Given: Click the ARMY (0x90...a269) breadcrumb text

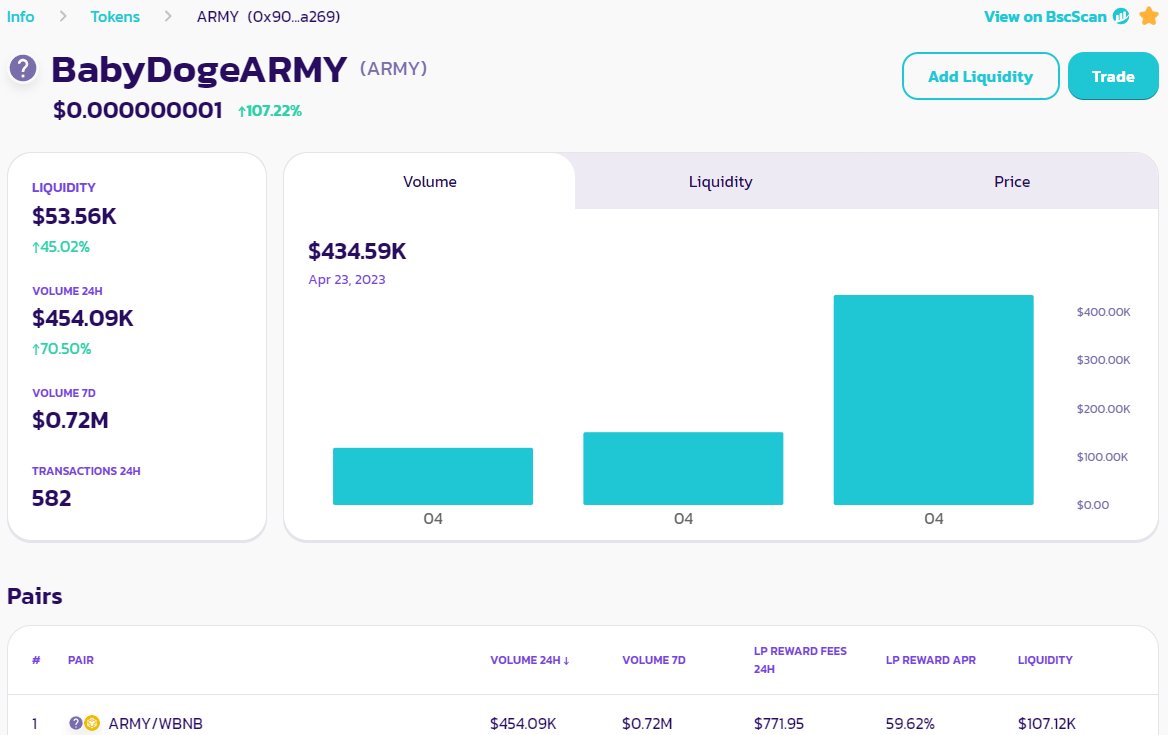Looking at the screenshot, I should [x=268, y=16].
